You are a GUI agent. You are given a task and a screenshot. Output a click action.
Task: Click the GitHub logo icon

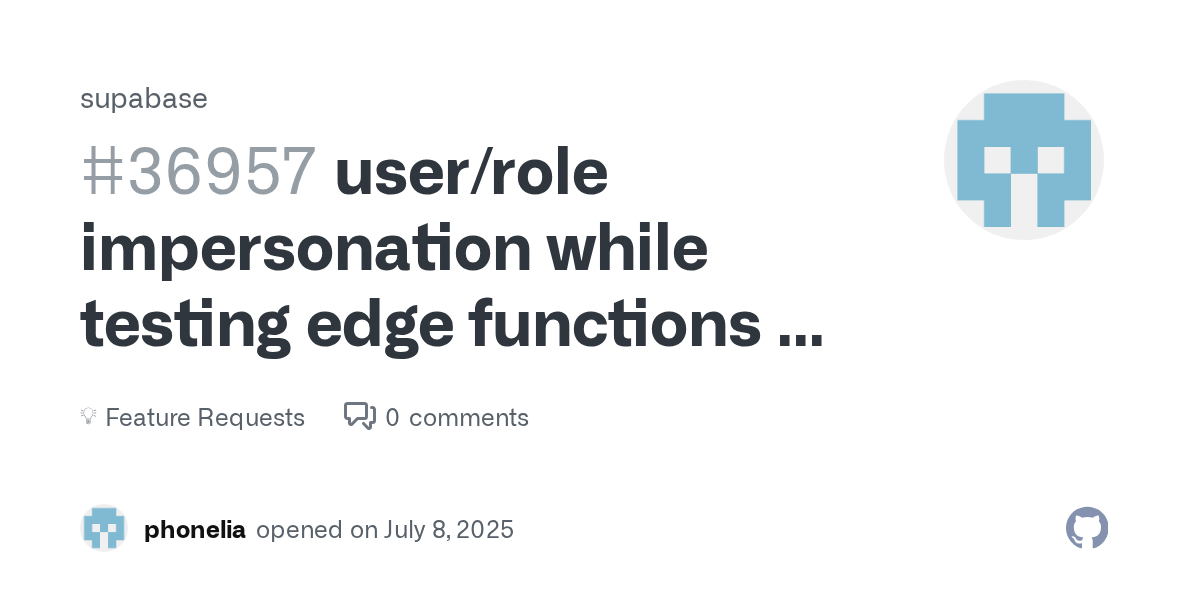[x=1087, y=528]
